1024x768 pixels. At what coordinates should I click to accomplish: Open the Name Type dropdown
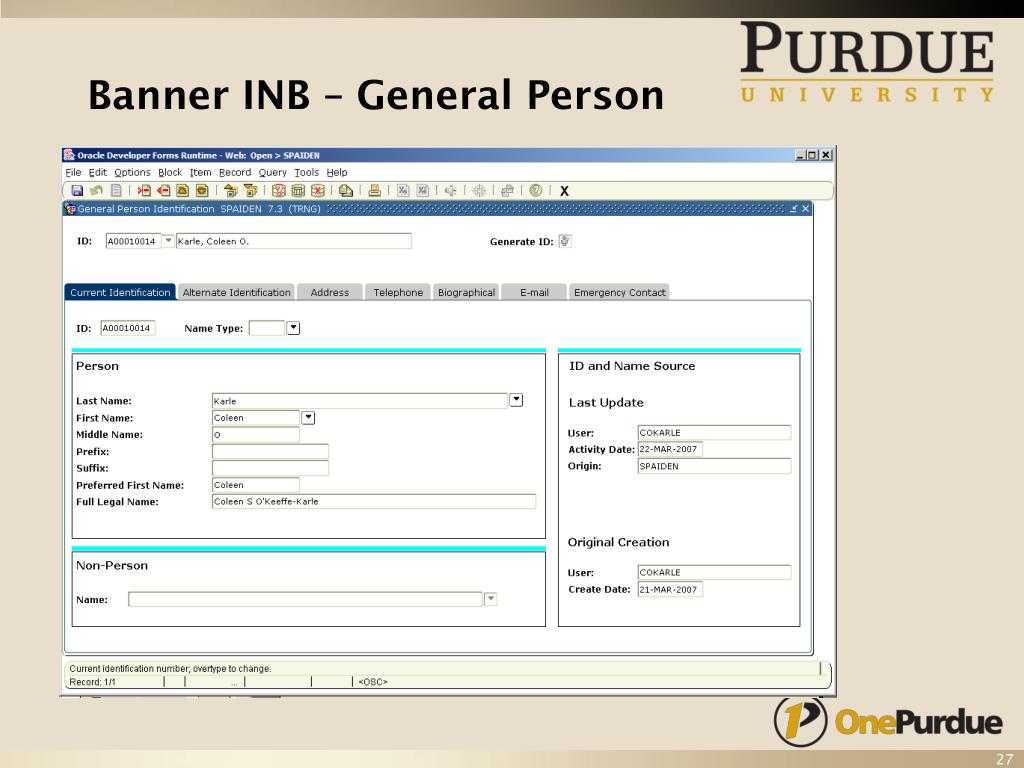[293, 328]
